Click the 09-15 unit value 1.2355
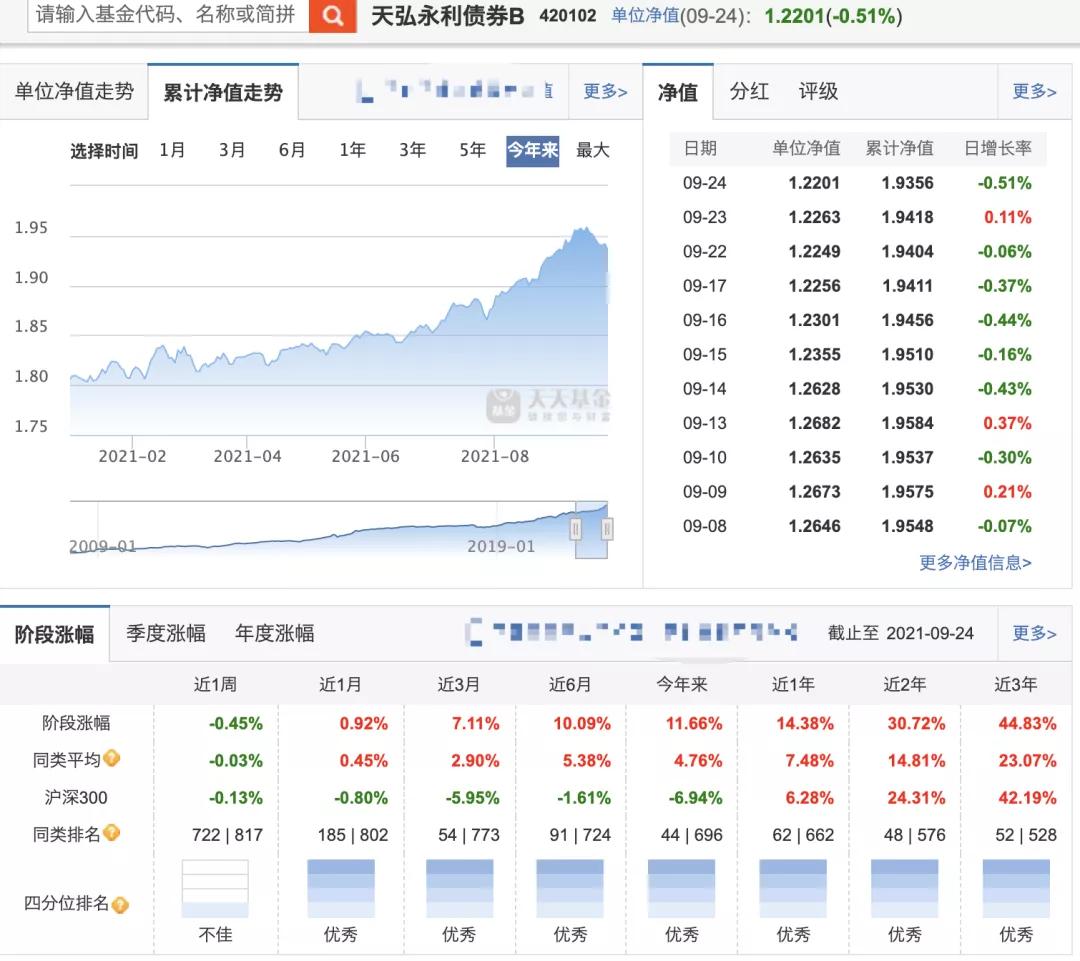 click(x=814, y=355)
